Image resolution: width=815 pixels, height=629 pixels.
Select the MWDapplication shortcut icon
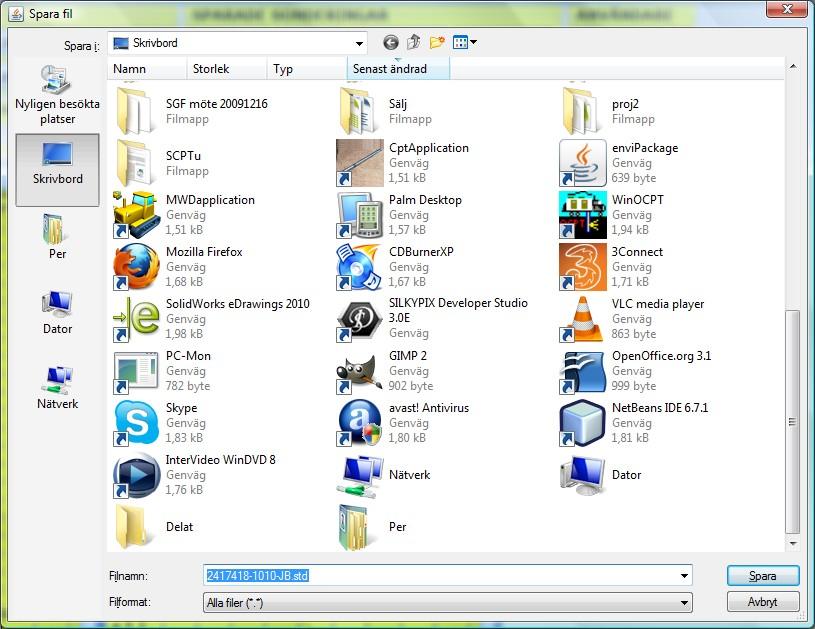point(137,215)
